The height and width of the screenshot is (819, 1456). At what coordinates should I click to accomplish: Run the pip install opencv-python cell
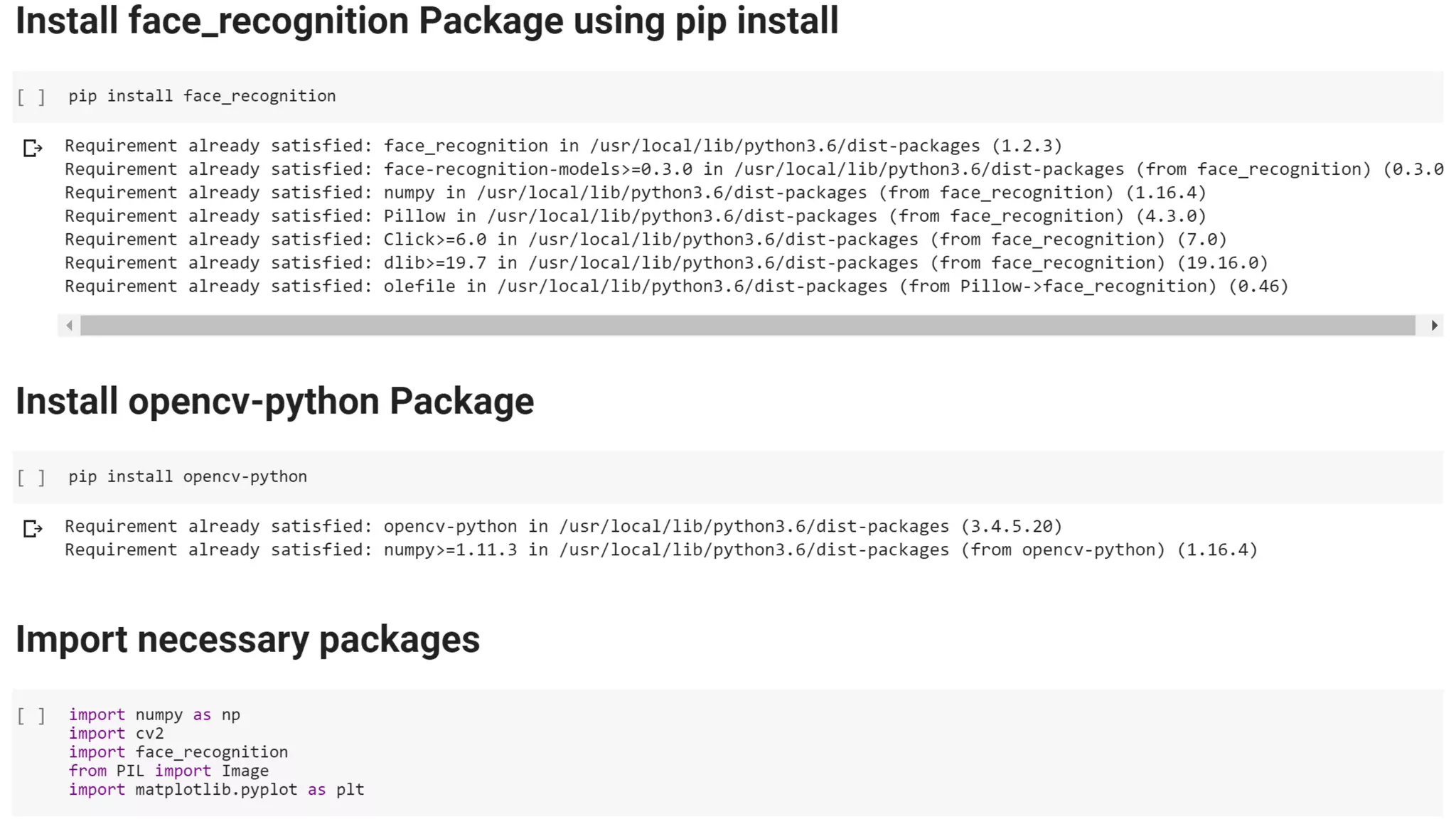pos(31,477)
